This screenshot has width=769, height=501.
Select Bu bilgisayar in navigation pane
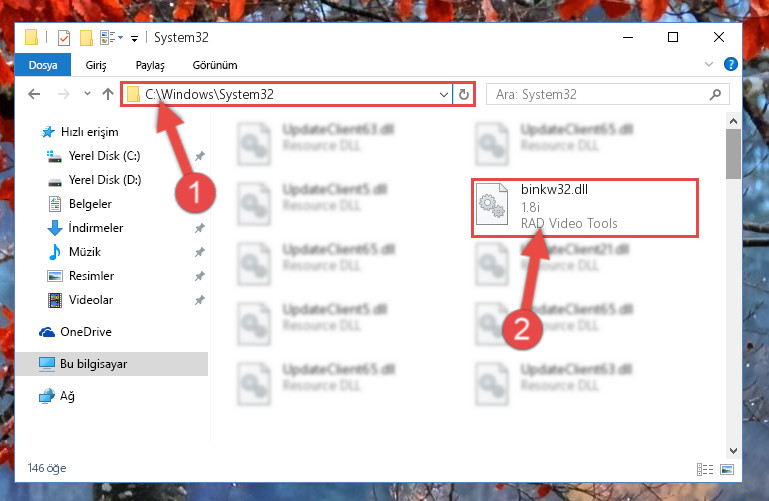112,364
